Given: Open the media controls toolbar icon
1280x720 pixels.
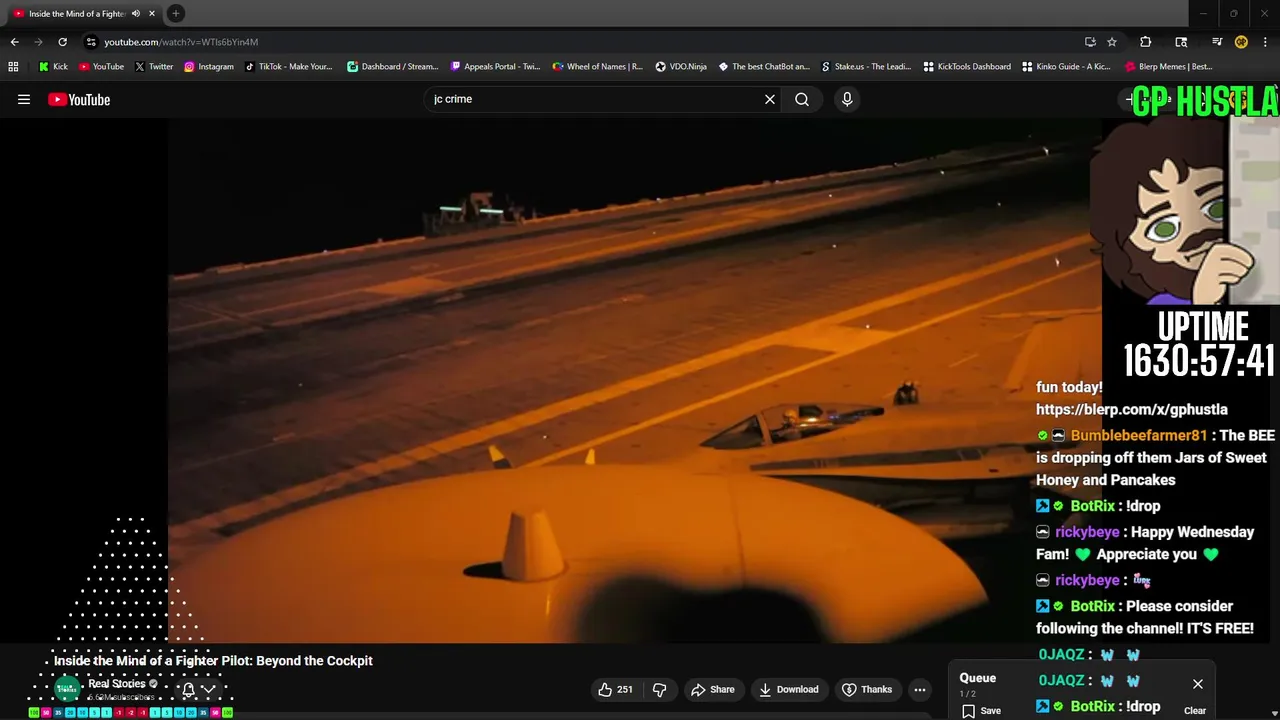Looking at the screenshot, I should [1217, 42].
